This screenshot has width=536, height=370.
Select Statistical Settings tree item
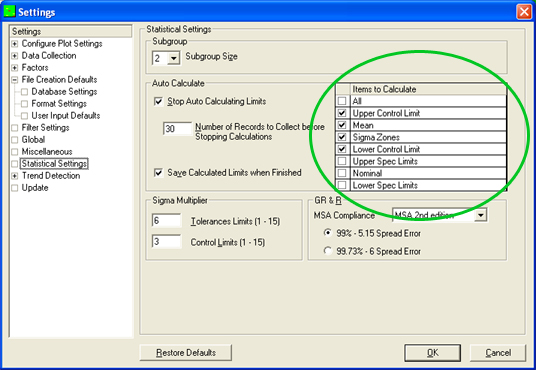tap(54, 164)
